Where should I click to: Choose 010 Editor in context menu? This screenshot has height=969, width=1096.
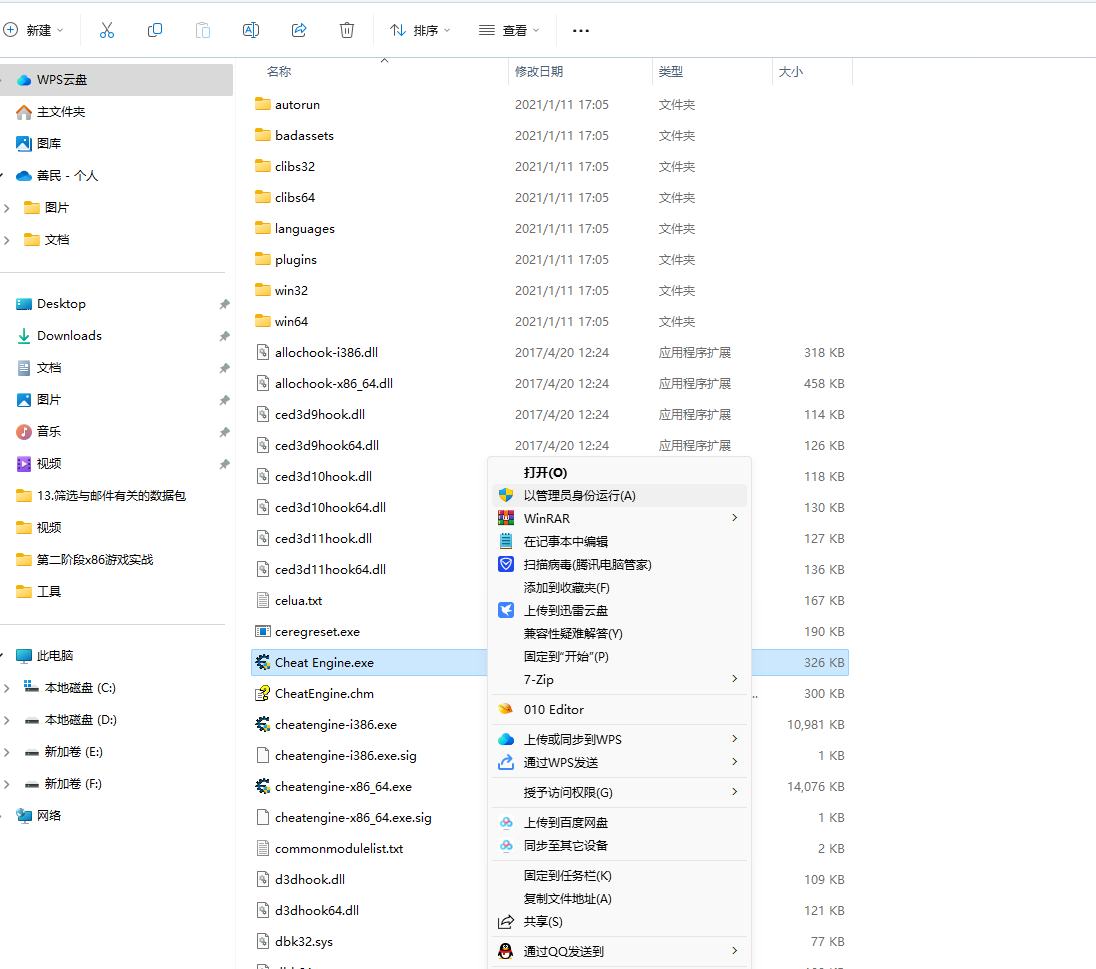[x=619, y=710]
